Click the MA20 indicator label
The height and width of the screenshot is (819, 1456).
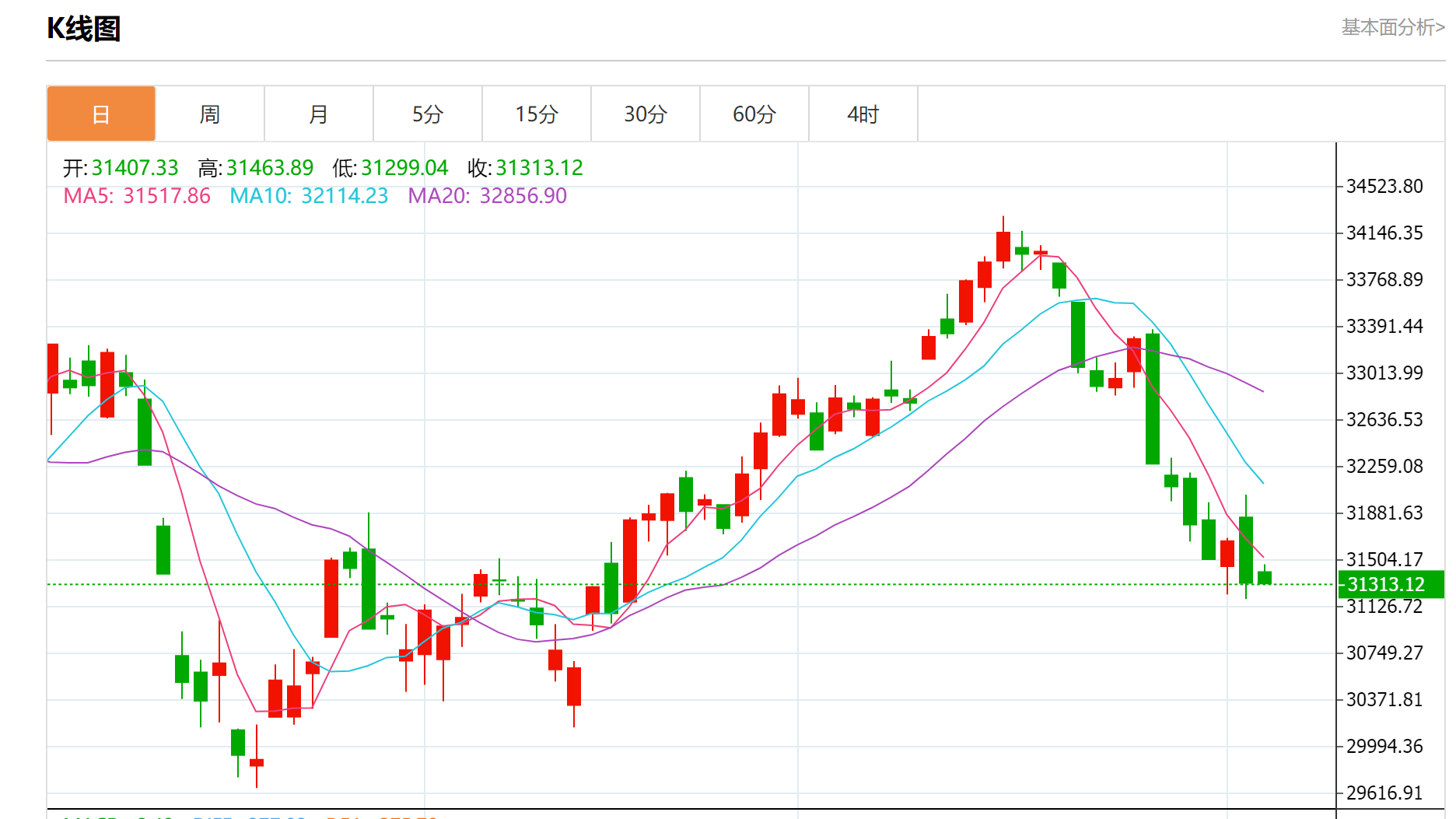(488, 196)
